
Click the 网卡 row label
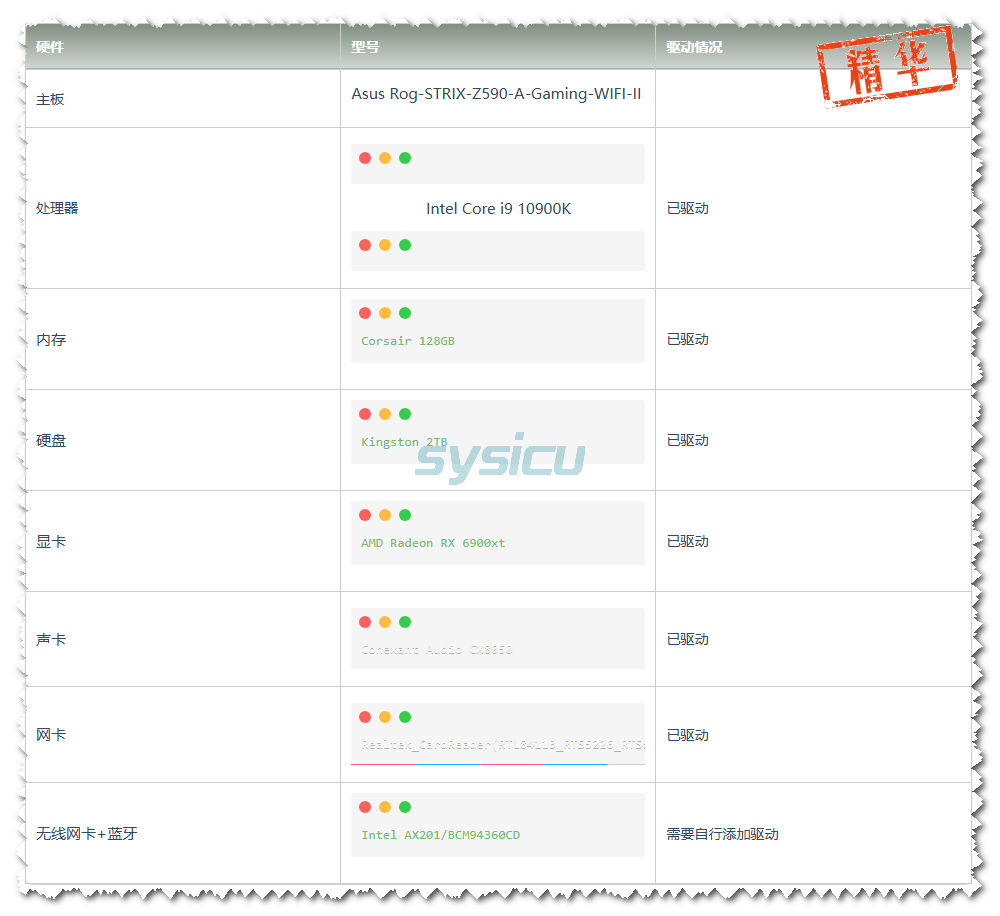[51, 735]
